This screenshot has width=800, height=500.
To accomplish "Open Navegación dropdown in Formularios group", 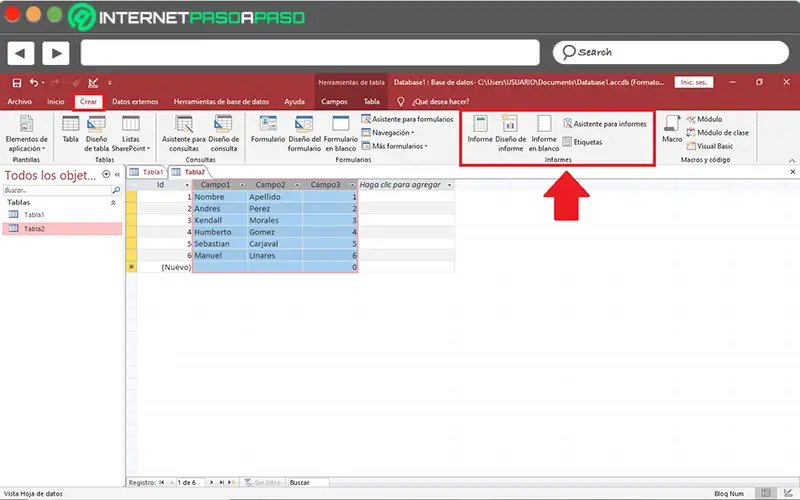I will pos(388,133).
